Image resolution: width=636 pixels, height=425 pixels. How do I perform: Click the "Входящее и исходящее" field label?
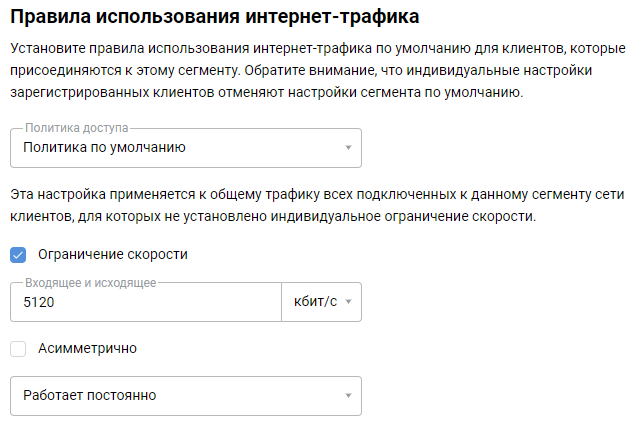point(90,283)
